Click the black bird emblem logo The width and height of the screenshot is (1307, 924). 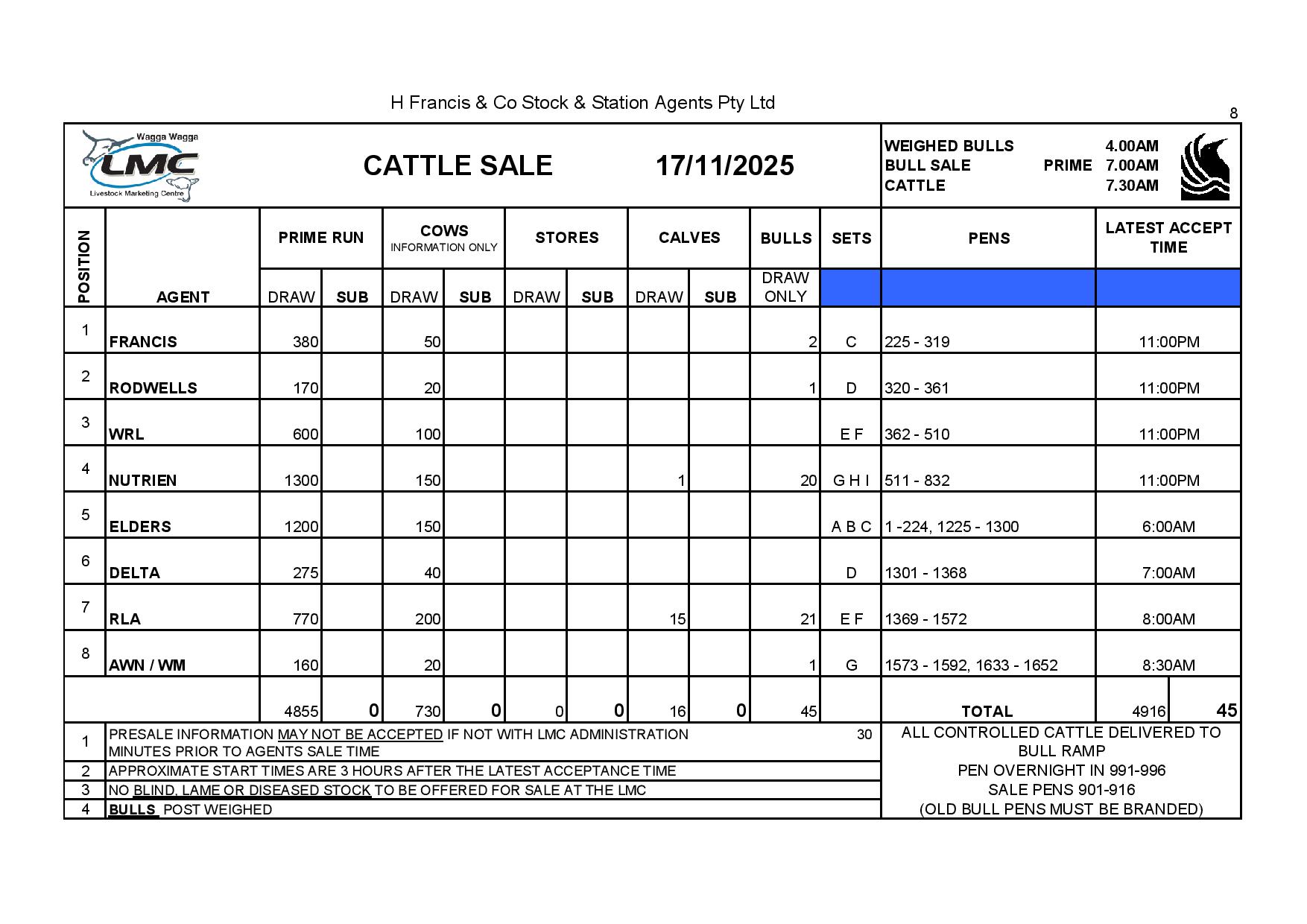1205,167
